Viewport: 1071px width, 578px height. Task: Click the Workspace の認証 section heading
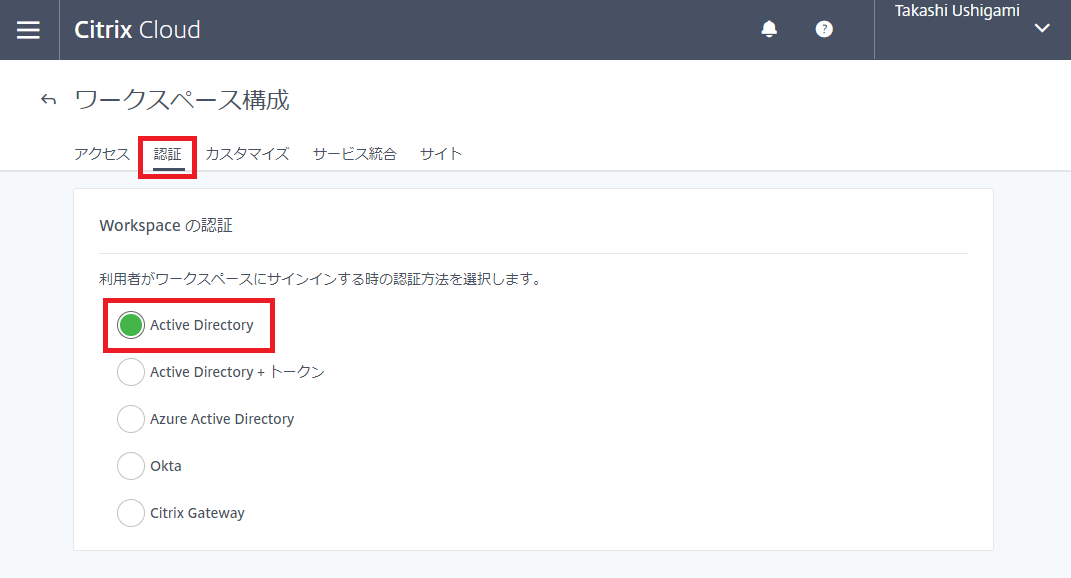165,225
